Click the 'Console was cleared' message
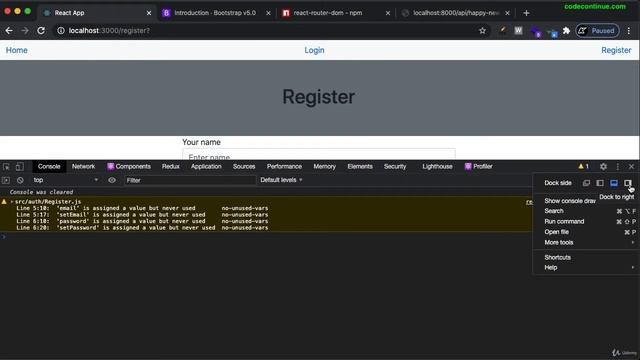The image size is (640, 360). click(x=41, y=192)
